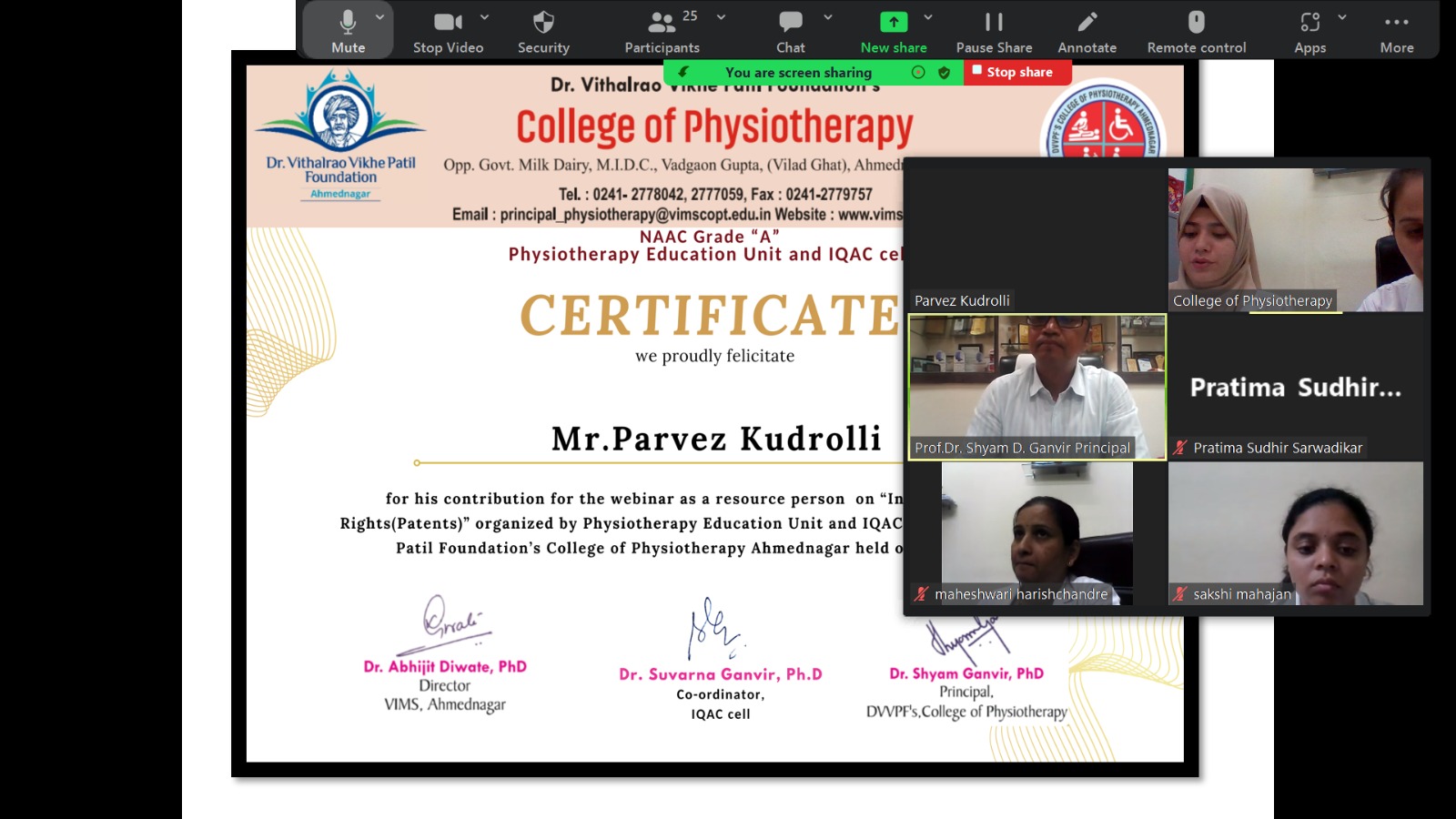This screenshot has width=1456, height=819.
Task: Open audio options arrow beside Mute
Action: click(379, 17)
